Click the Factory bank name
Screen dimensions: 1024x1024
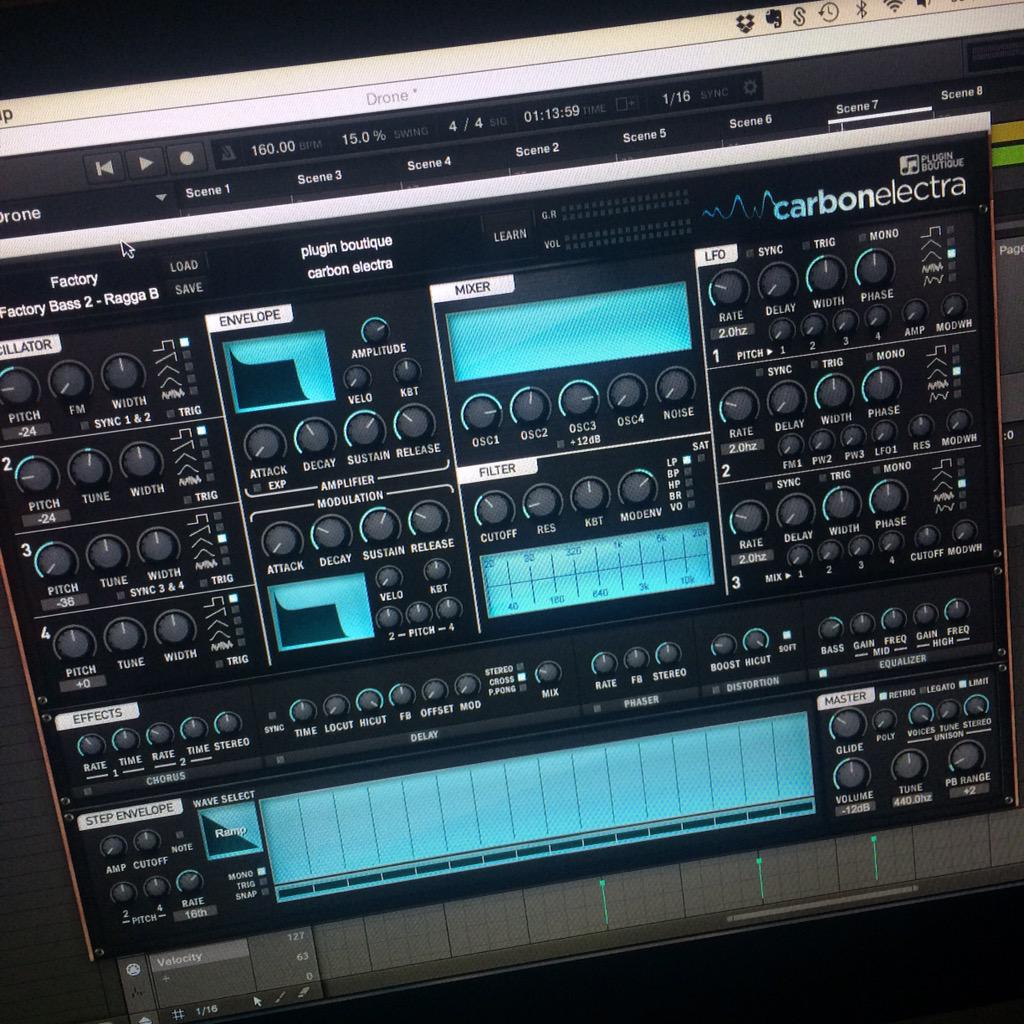click(74, 281)
